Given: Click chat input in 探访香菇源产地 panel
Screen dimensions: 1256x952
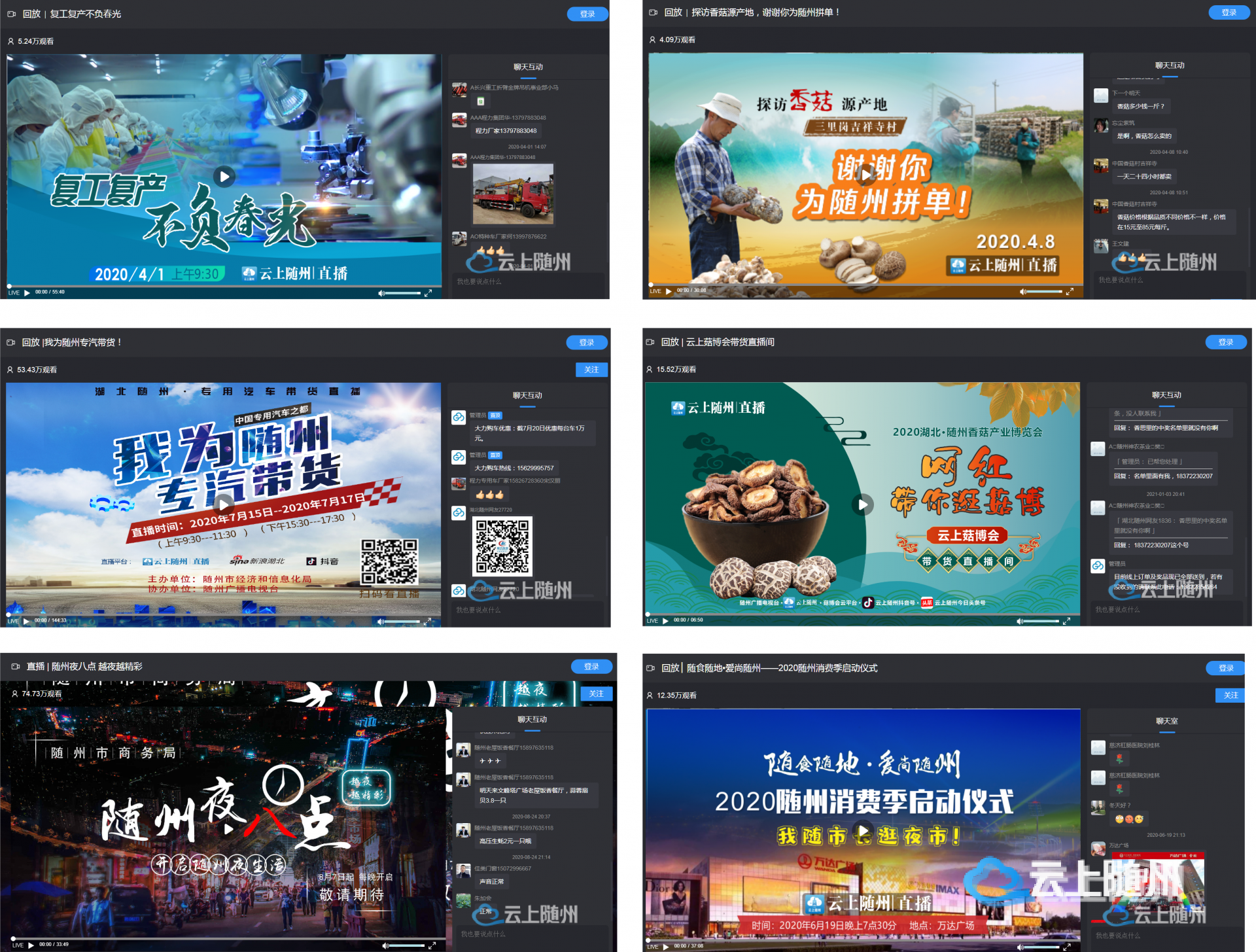Looking at the screenshot, I should point(1169,279).
